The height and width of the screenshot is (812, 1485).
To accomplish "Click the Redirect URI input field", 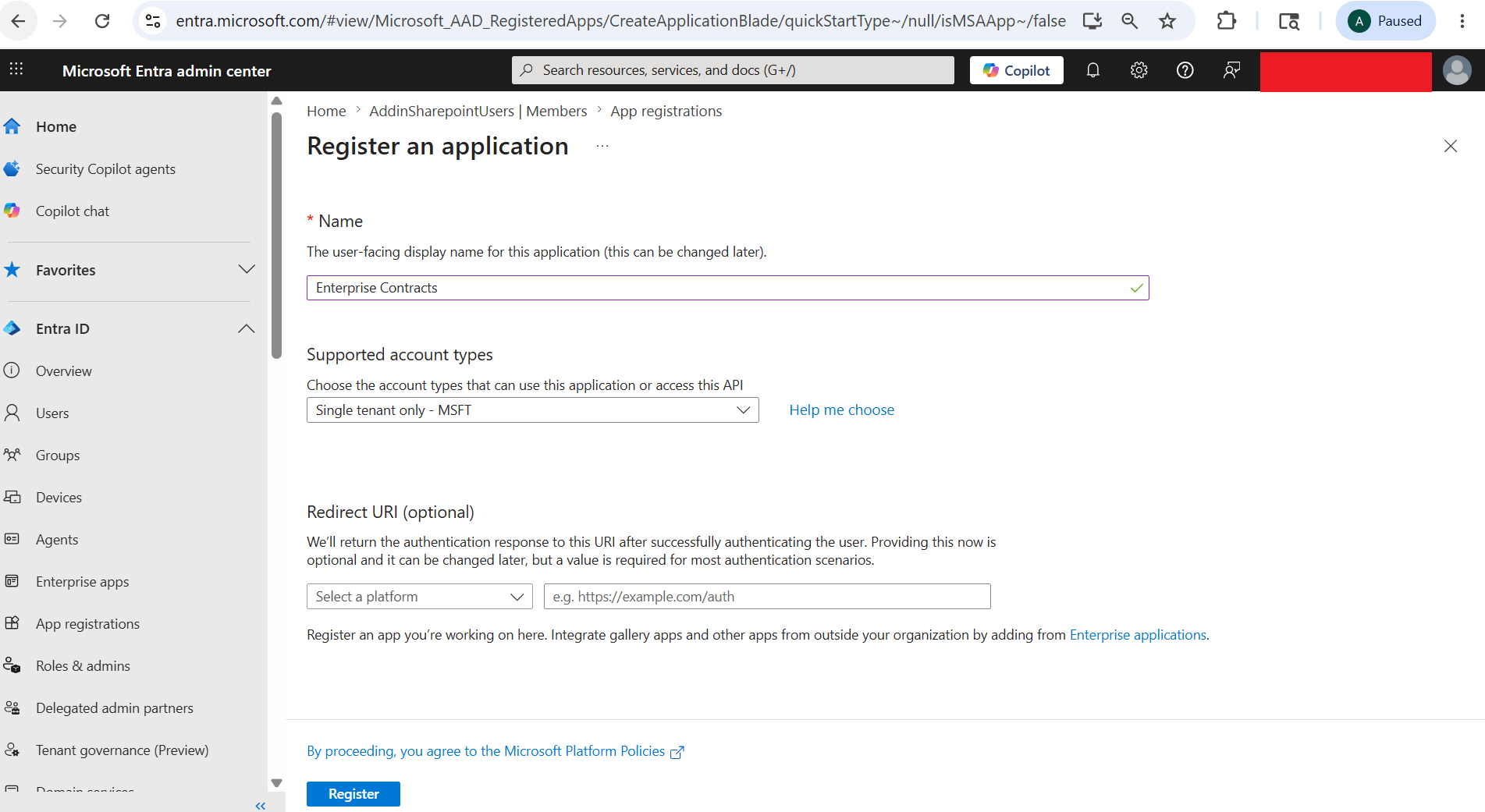I will [x=767, y=597].
